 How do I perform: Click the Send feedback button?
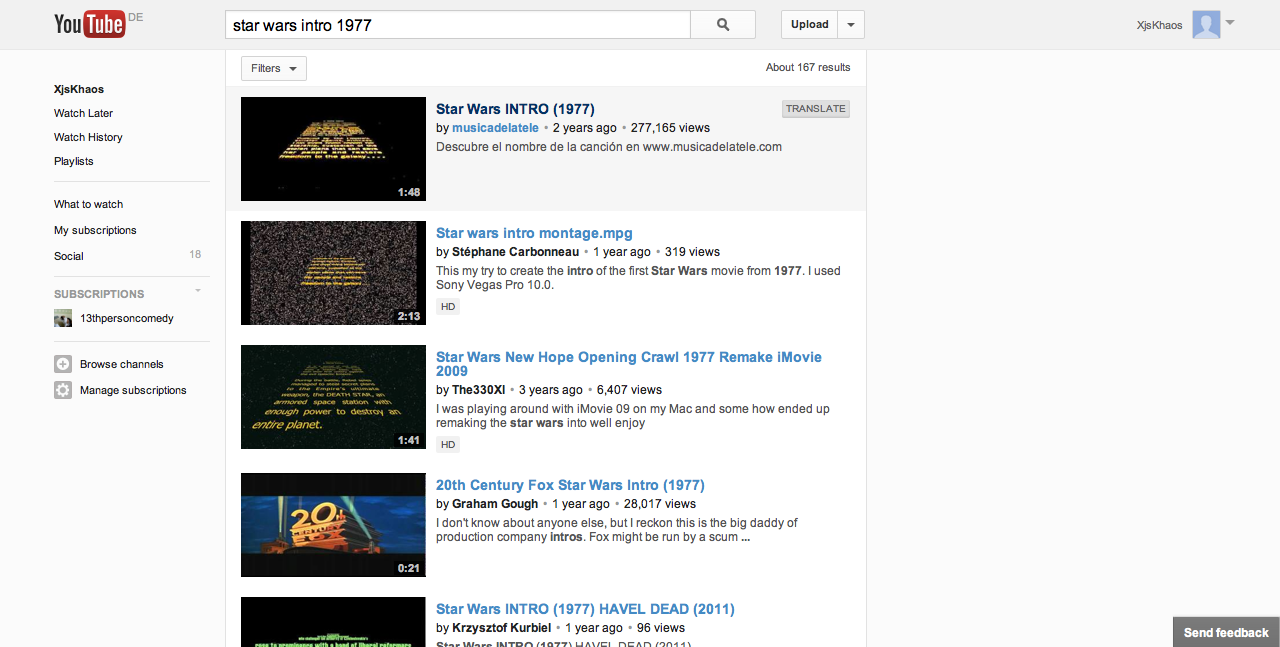1226,632
